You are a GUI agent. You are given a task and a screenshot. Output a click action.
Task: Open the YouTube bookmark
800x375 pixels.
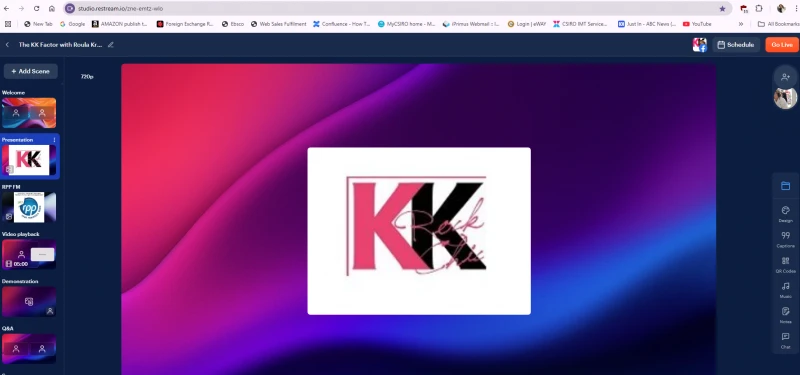[697, 24]
